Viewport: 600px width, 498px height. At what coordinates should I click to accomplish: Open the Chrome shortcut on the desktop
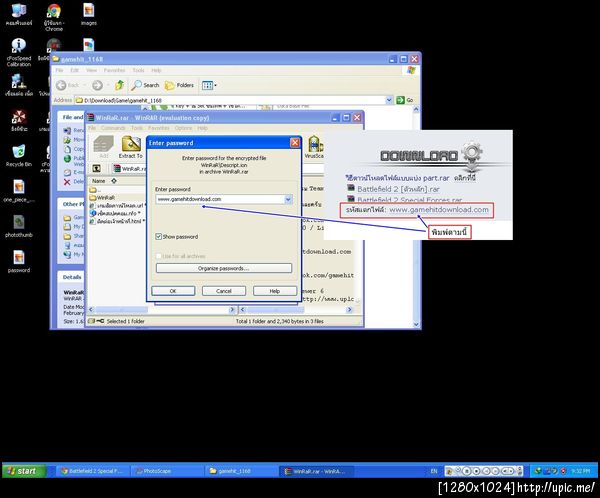pyautogui.click(x=54, y=17)
